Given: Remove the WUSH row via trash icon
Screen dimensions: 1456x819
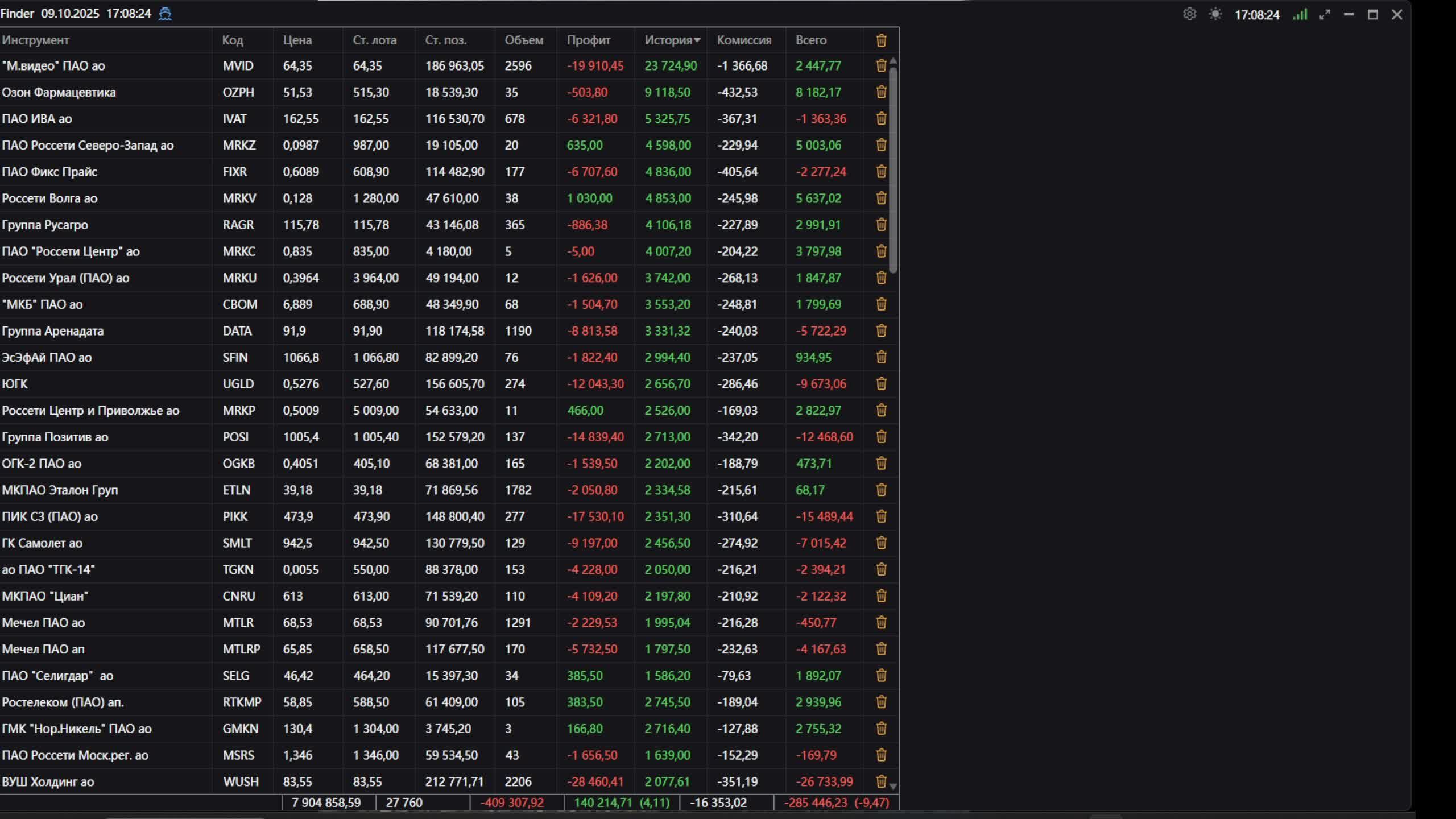Looking at the screenshot, I should coord(881,781).
